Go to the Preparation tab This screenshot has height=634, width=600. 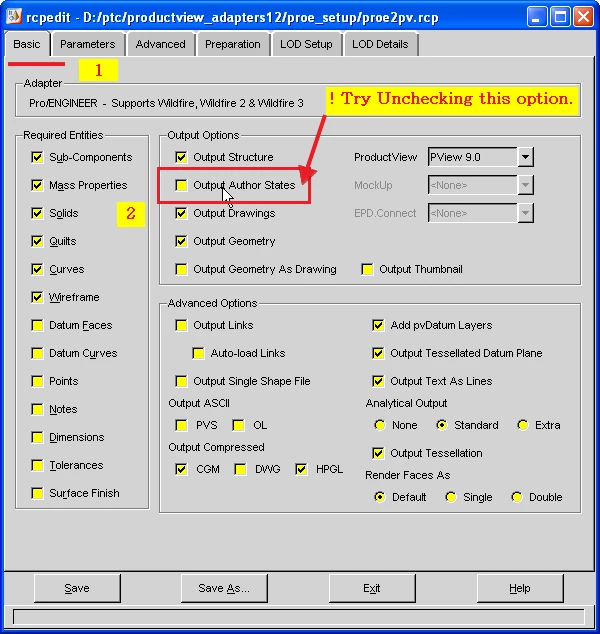[x=232, y=44]
